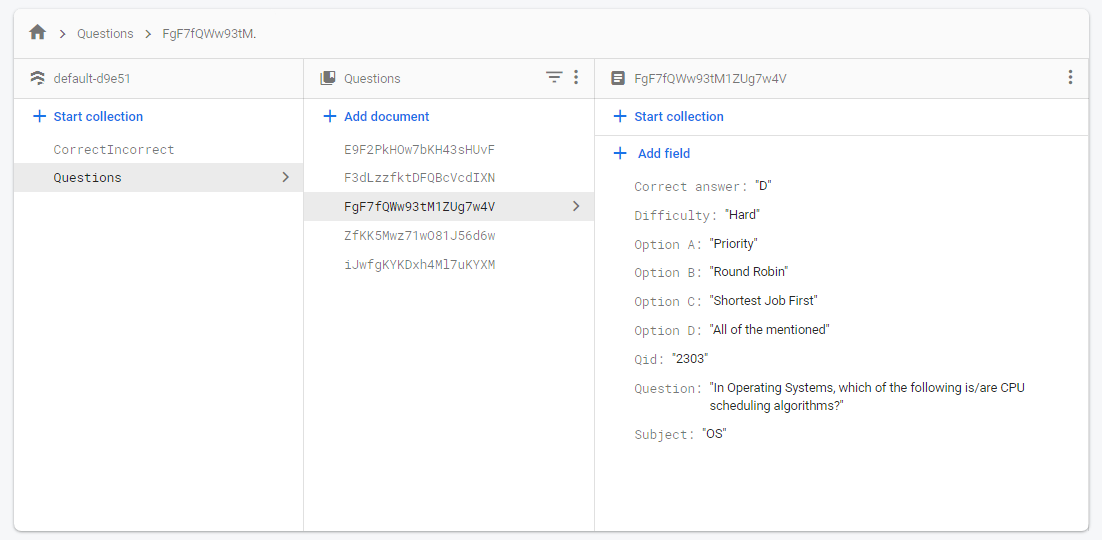The height and width of the screenshot is (540, 1102).
Task: Open document iJwfgKYKDxh4Ml7uKYXM
Action: click(419, 265)
